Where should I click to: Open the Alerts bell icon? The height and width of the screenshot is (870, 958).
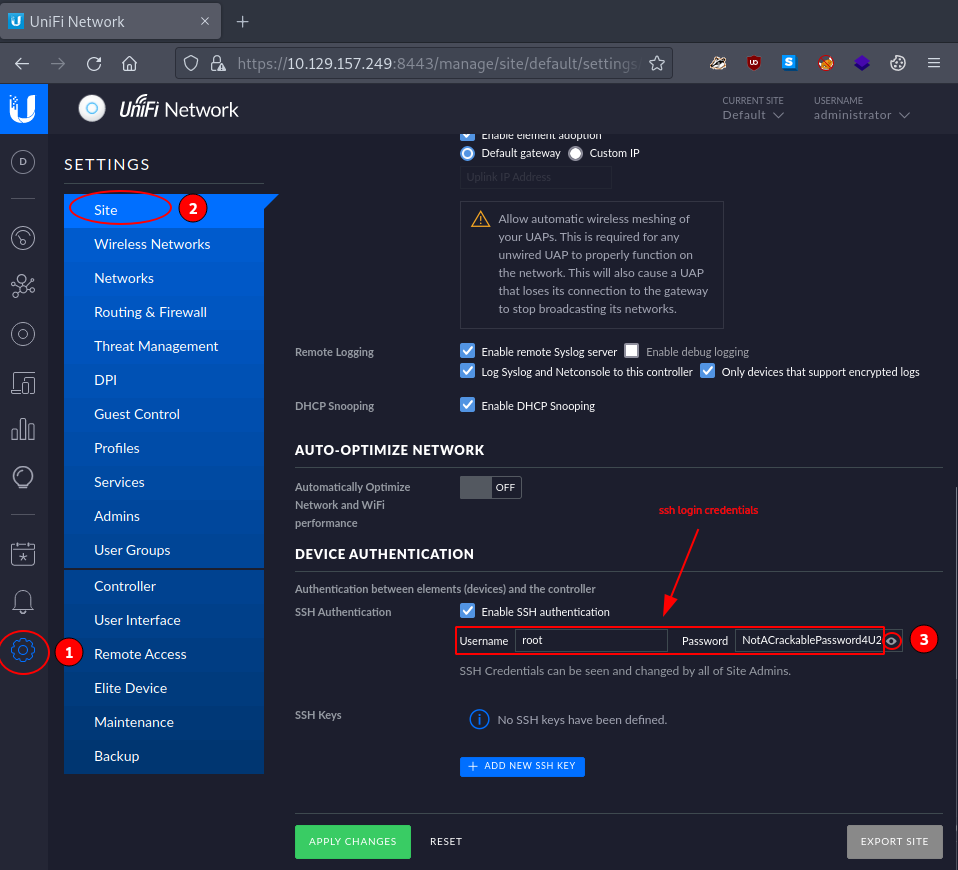[23, 601]
